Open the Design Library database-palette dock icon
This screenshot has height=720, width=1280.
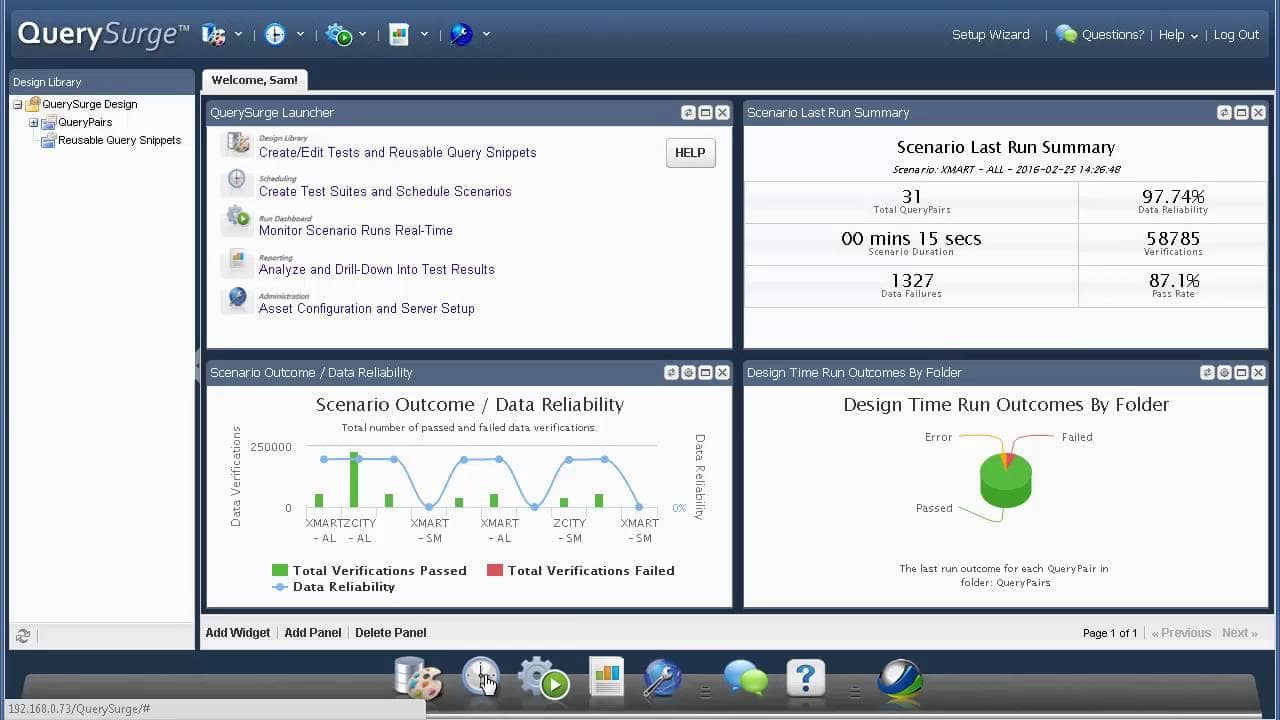[418, 678]
